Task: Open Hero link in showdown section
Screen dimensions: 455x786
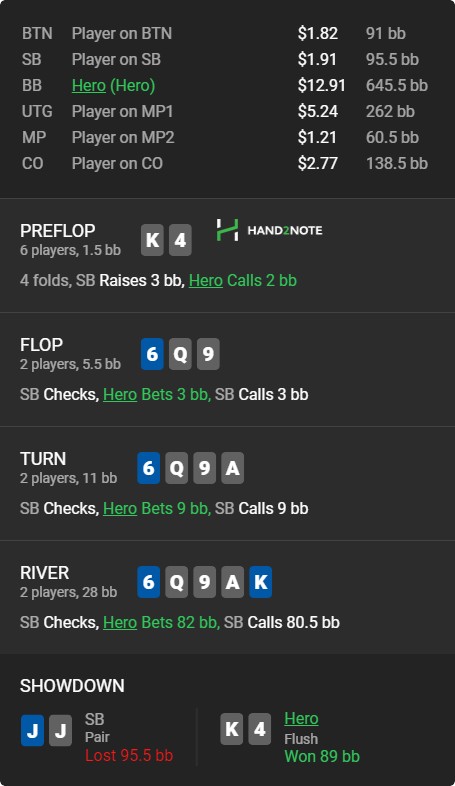Action: 301,718
